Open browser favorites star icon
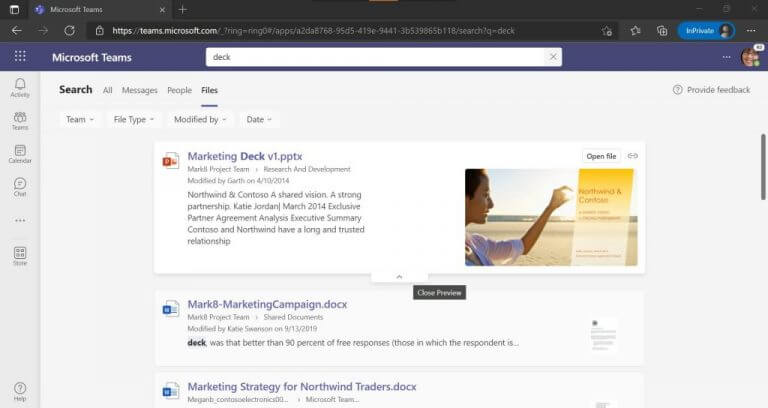 635,30
